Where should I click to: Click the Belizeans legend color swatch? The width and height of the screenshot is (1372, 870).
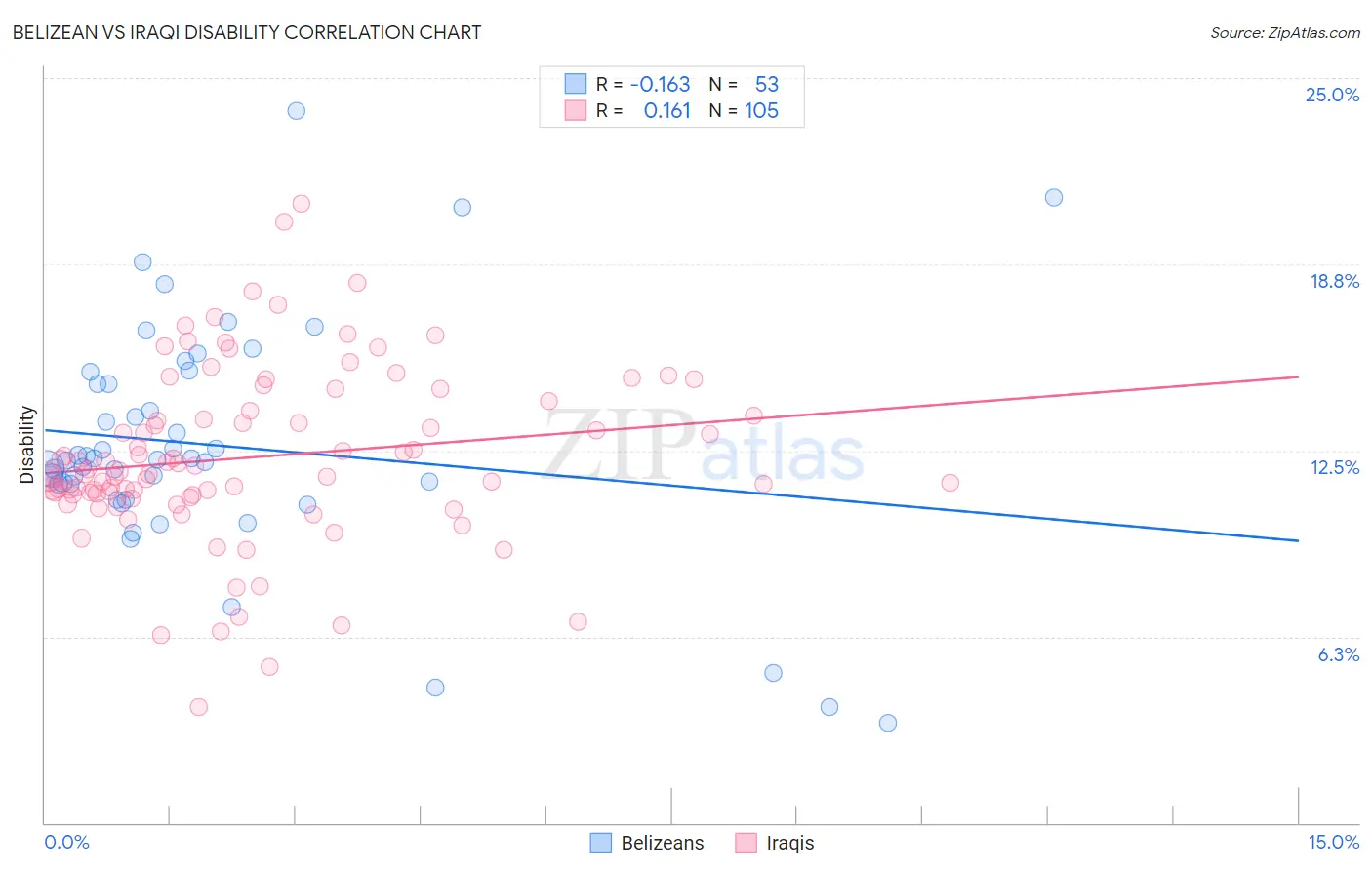601,843
